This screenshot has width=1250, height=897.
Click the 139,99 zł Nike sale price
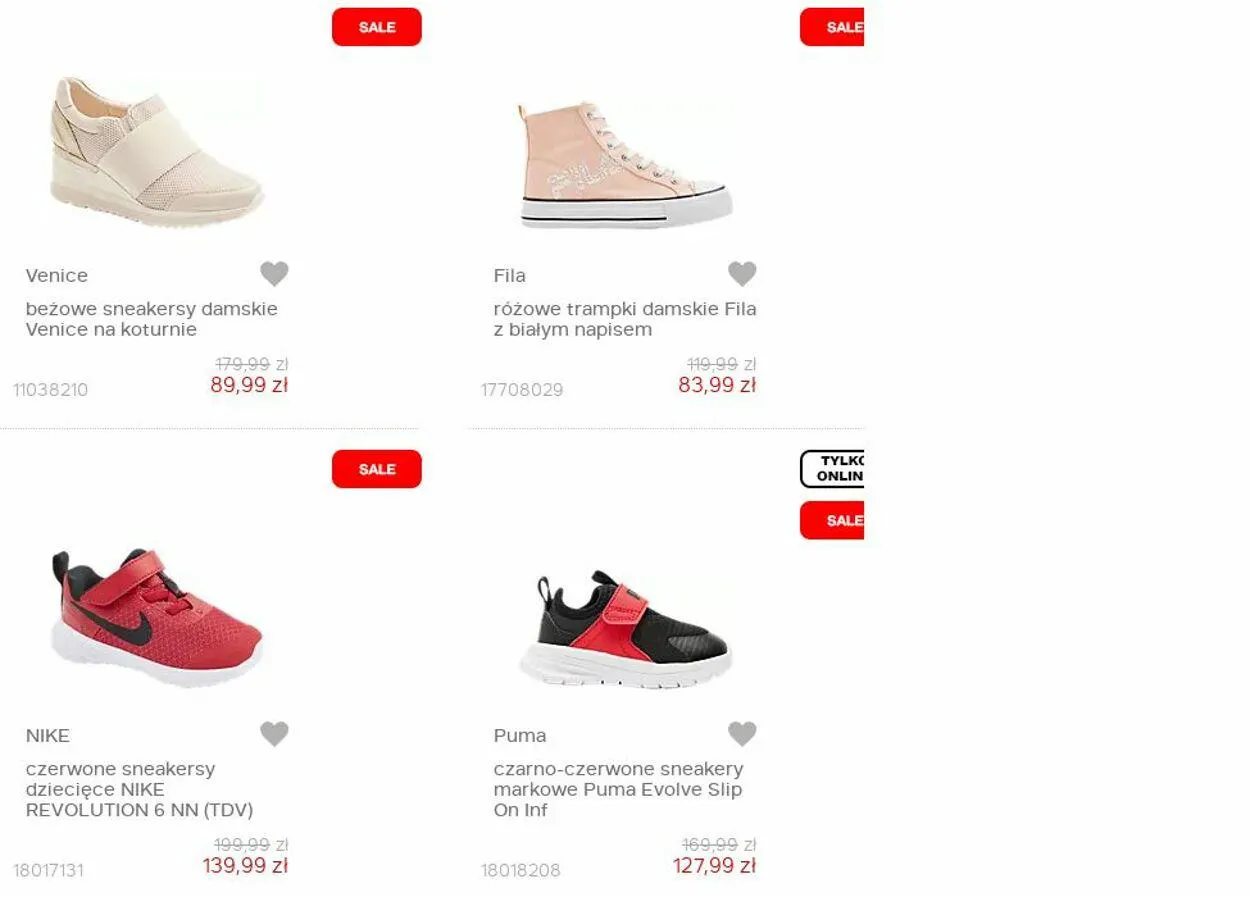point(245,866)
